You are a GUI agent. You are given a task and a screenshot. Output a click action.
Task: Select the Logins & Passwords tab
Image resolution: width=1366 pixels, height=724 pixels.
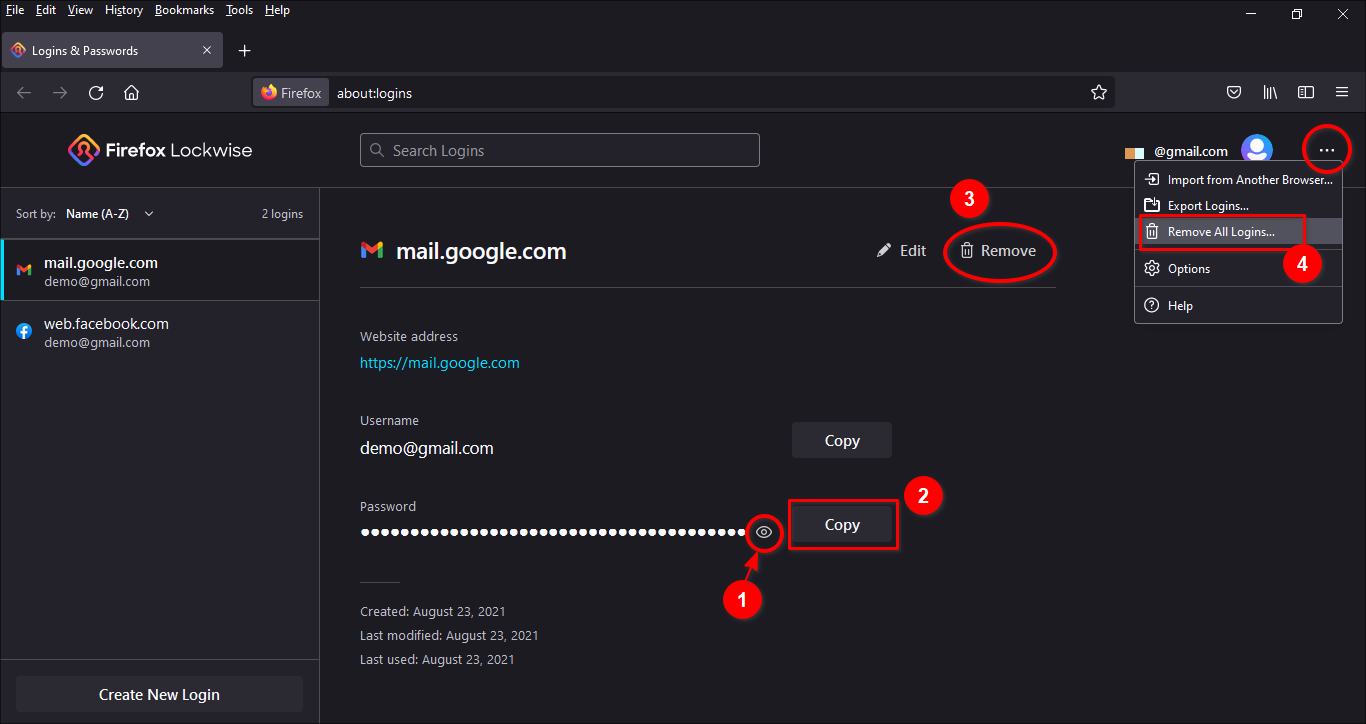111,51
